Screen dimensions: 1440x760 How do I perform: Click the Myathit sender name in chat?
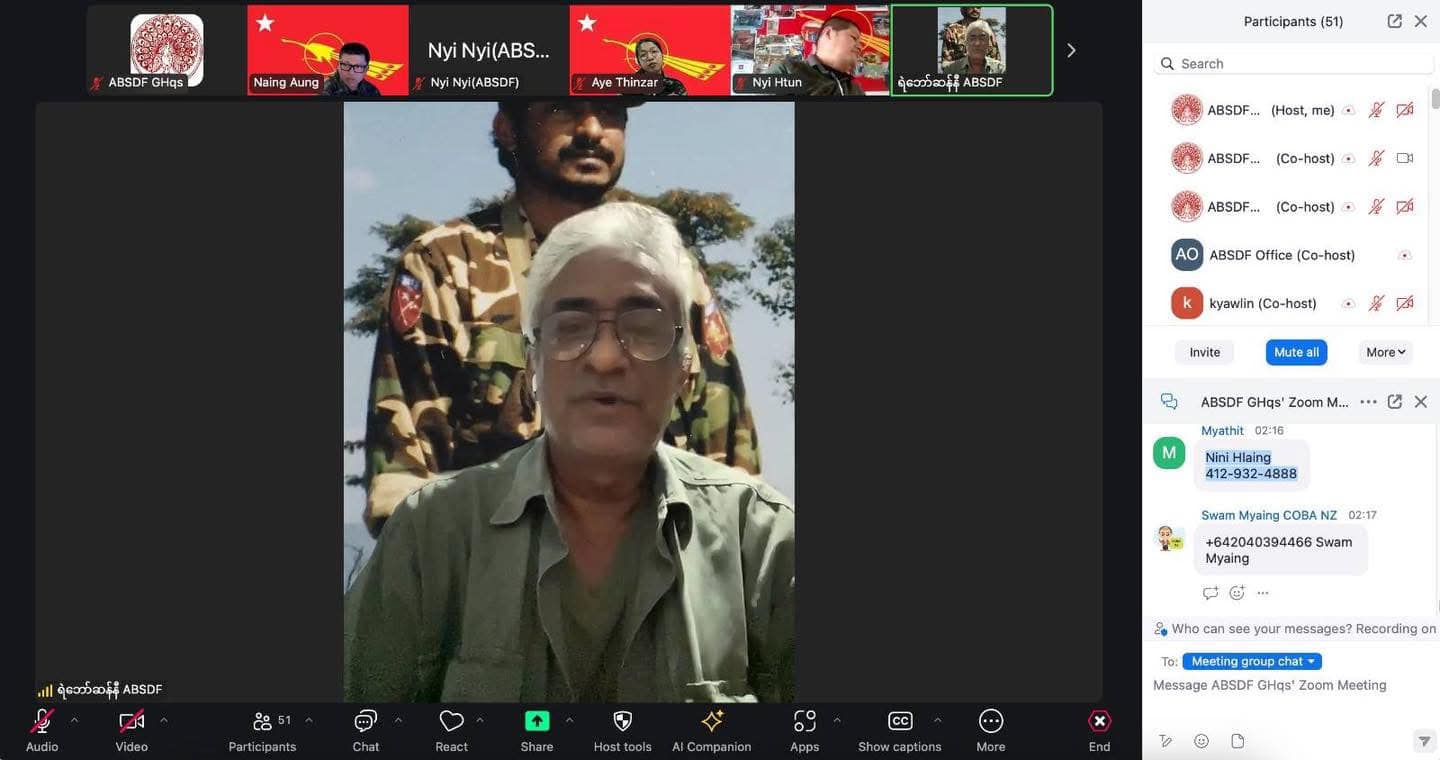1222,431
